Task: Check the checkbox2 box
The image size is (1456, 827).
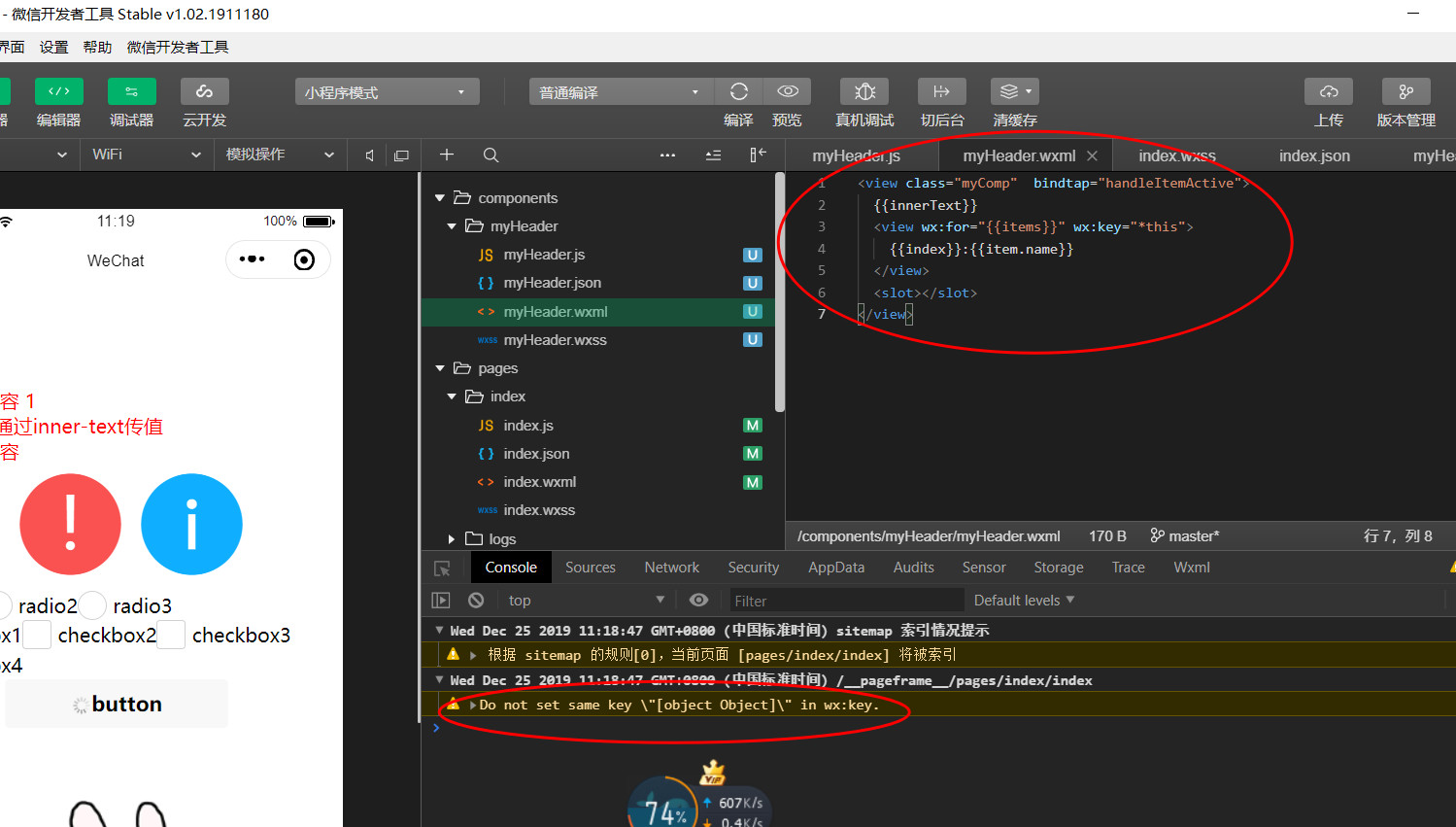Action: 37,636
